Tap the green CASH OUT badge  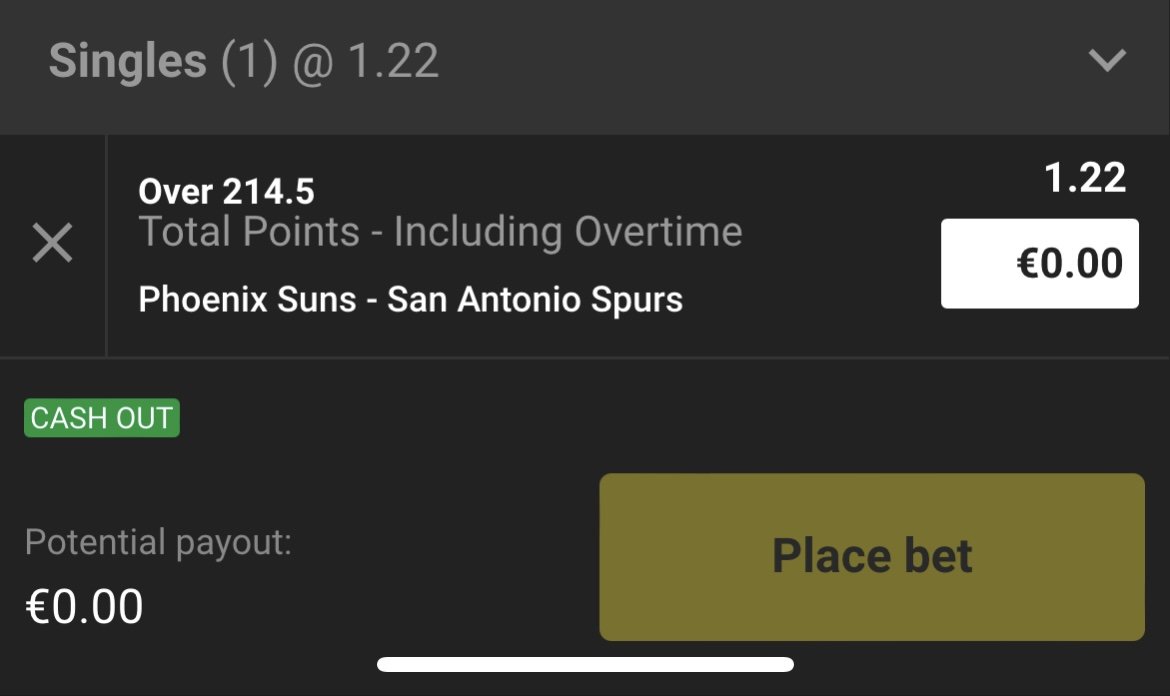click(x=102, y=418)
